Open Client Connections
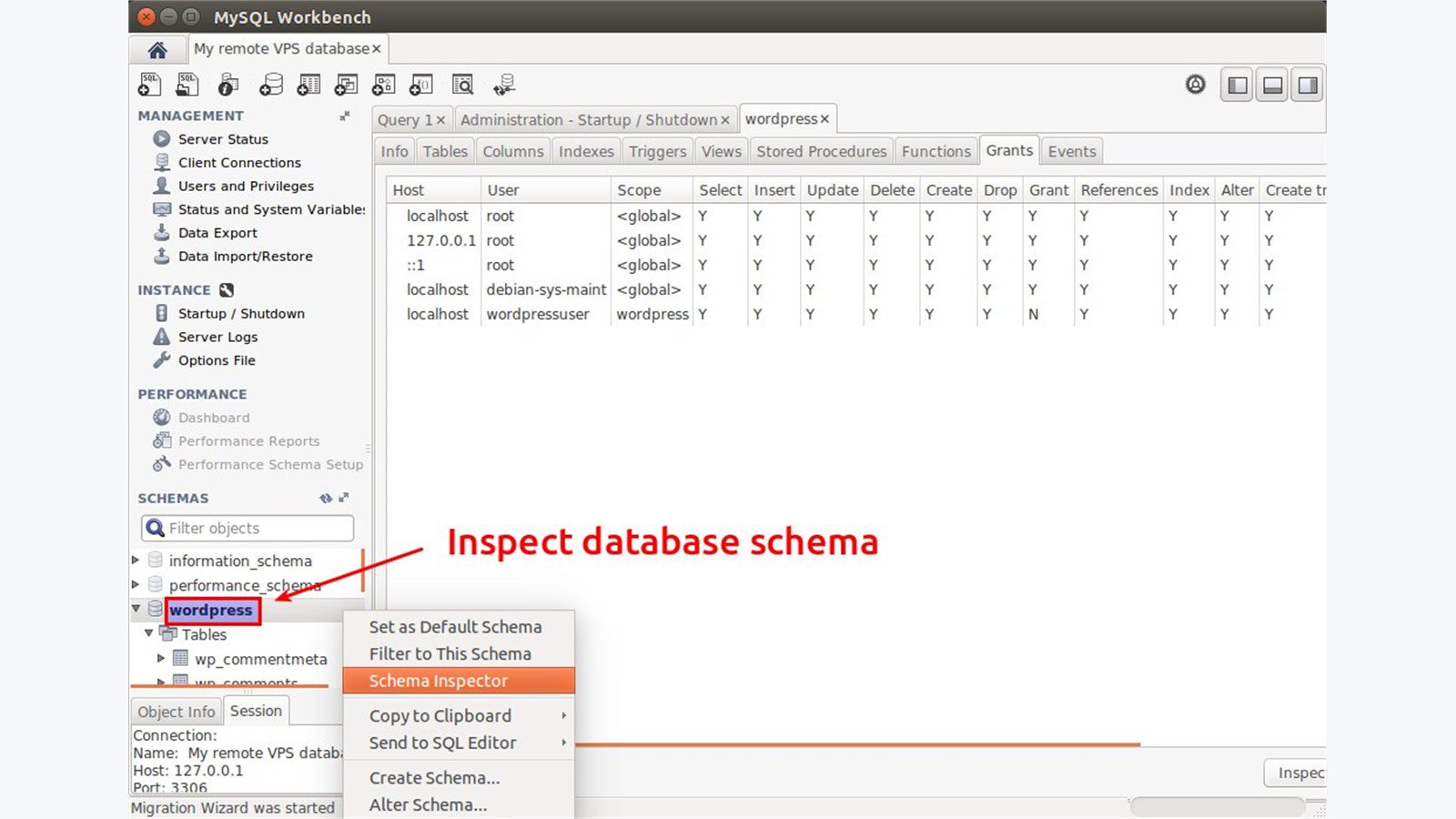Viewport: 1456px width, 819px height. pyautogui.click(x=239, y=163)
